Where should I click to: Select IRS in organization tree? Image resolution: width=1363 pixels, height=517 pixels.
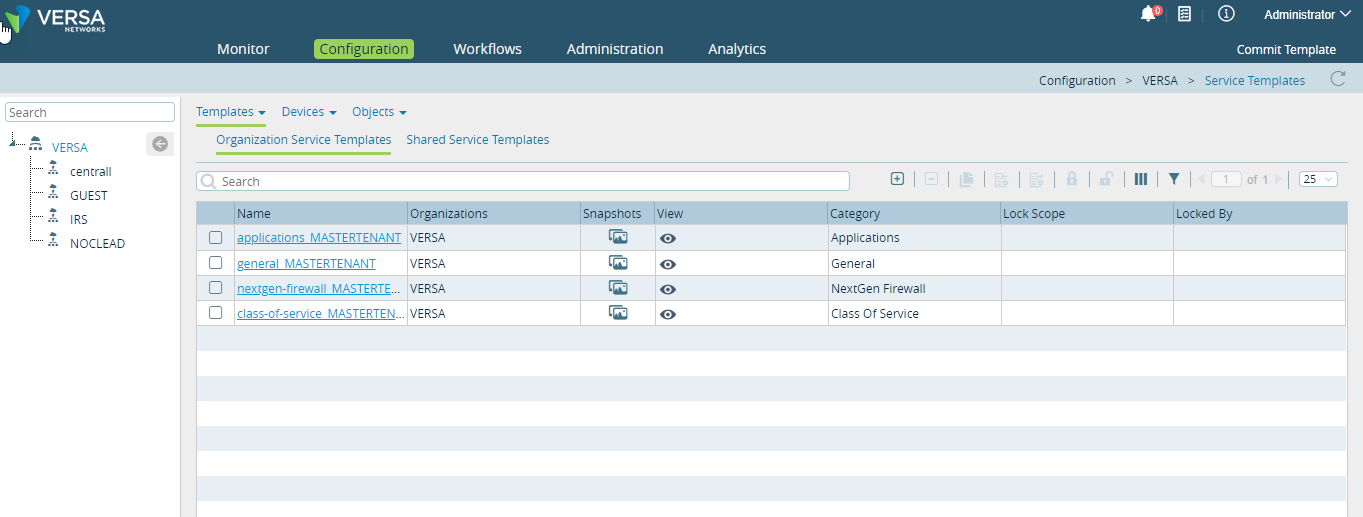79,219
